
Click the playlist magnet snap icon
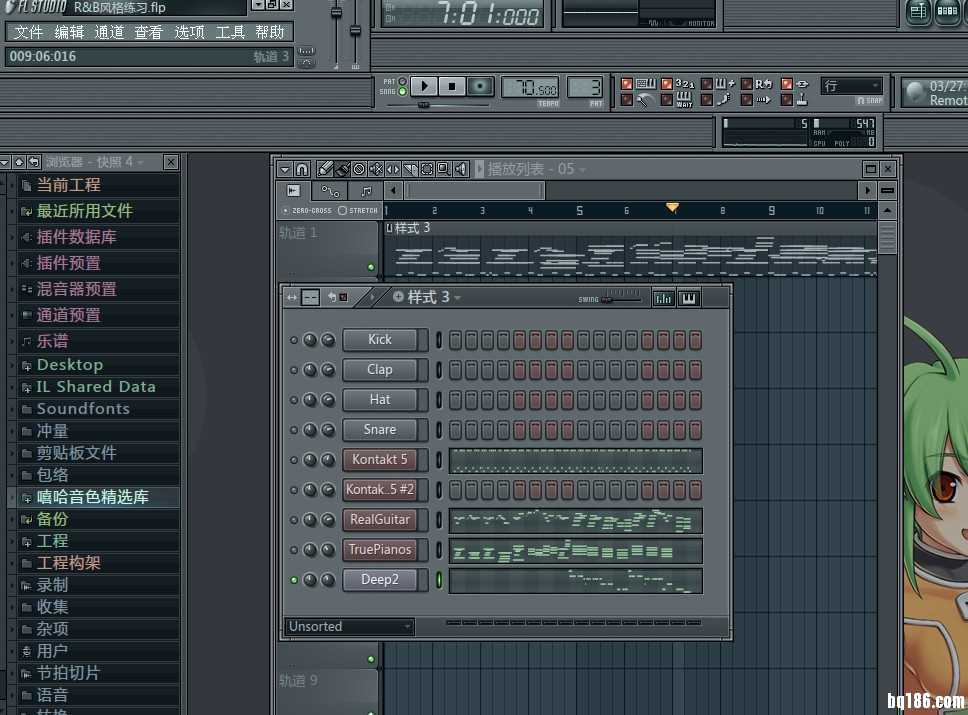(x=302, y=169)
